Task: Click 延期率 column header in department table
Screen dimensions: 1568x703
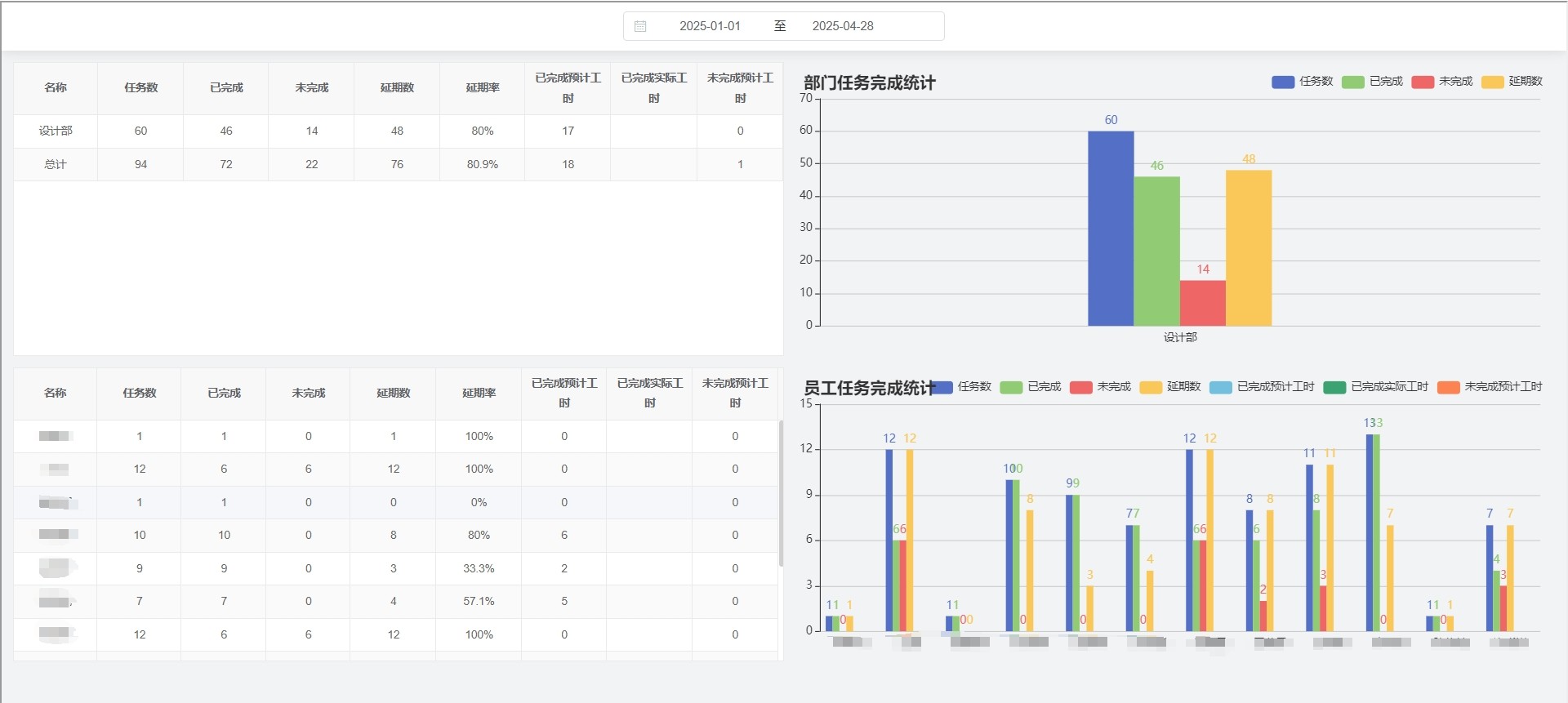Action: (482, 88)
